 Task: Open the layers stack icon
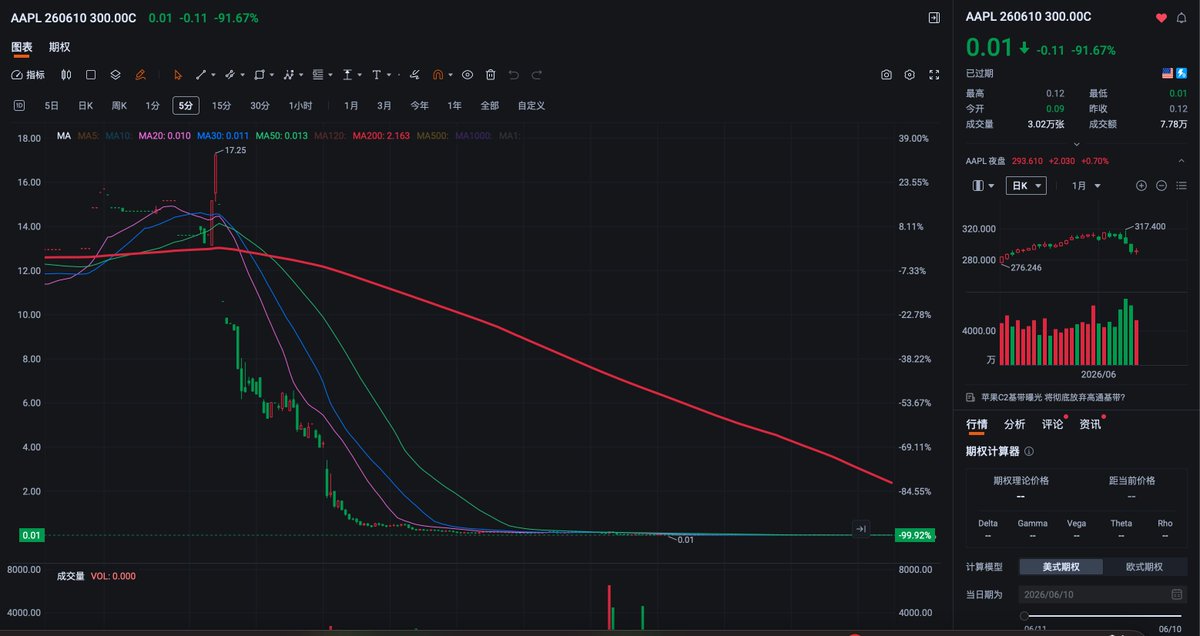(x=115, y=75)
